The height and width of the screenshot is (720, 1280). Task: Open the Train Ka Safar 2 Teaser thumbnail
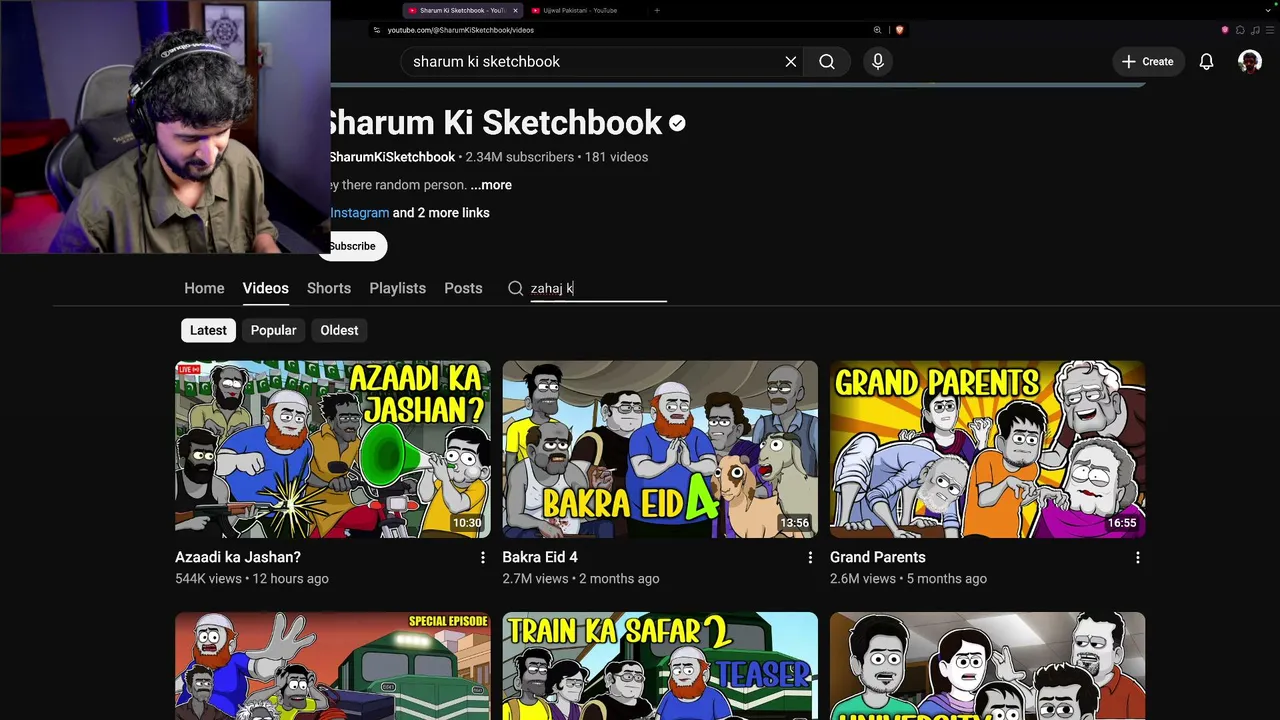click(x=660, y=666)
